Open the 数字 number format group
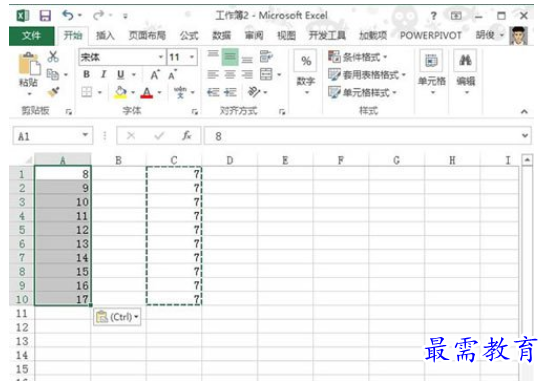546x381 pixels. (306, 72)
